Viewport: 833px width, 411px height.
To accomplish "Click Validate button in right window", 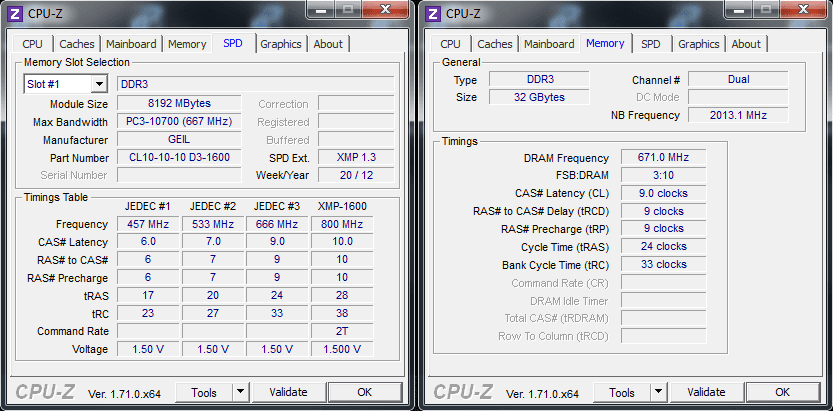I will tap(707, 392).
